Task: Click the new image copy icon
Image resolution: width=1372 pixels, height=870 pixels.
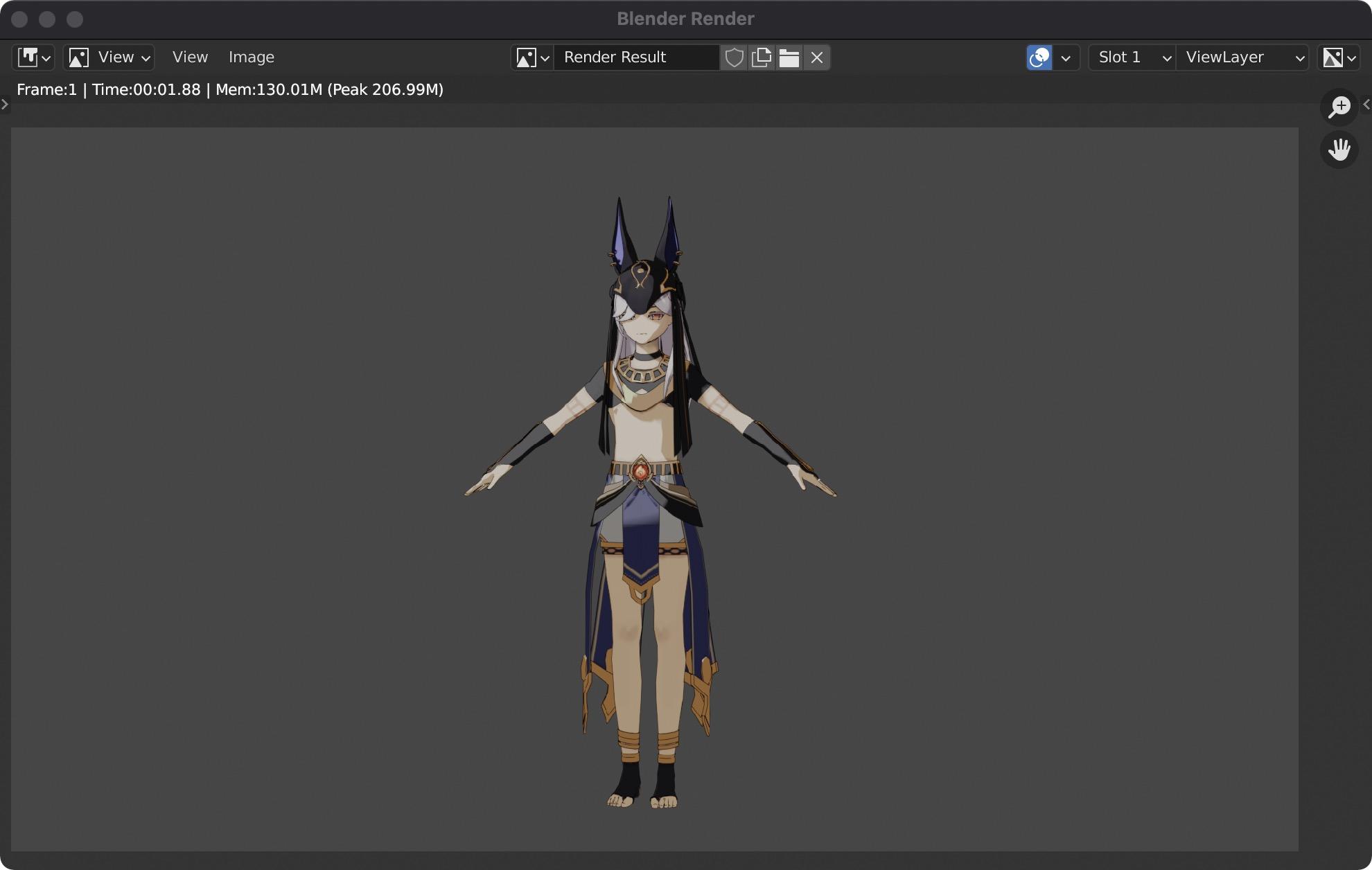Action: [x=762, y=57]
